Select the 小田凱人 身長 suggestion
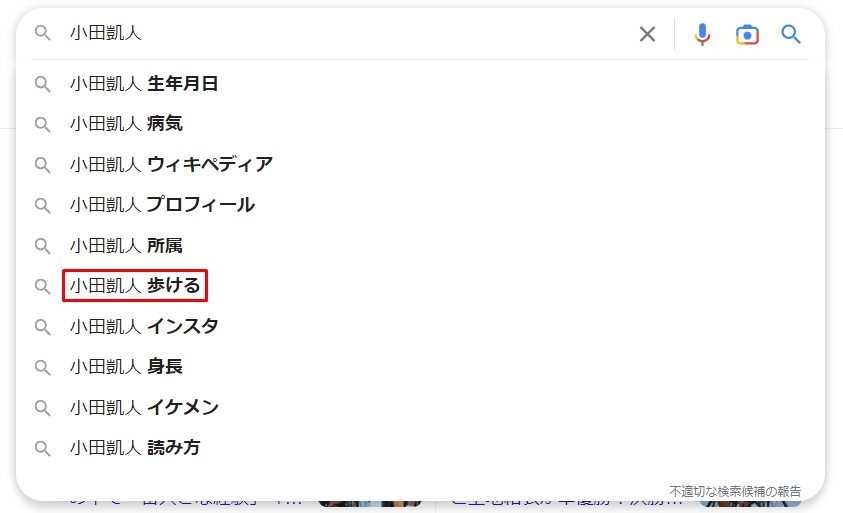Screen dimensions: 843x513 [x=126, y=367]
